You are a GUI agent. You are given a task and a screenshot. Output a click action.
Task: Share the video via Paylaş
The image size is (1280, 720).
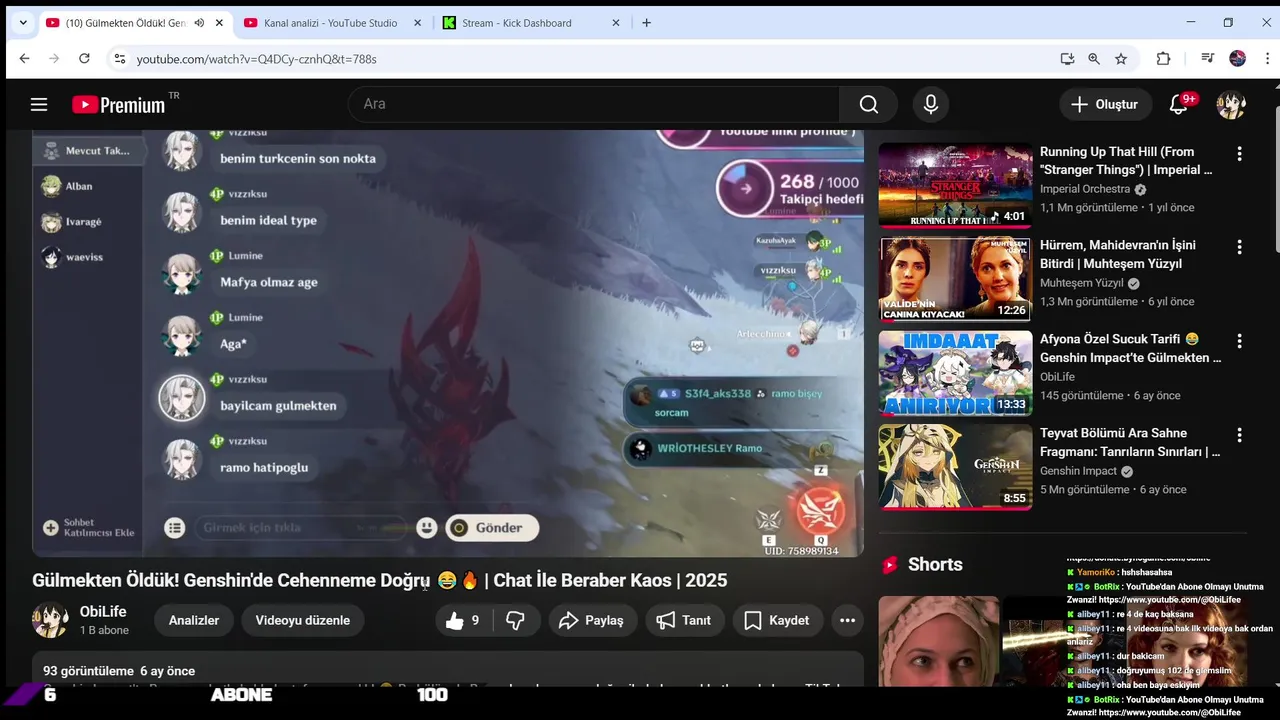[x=591, y=620]
